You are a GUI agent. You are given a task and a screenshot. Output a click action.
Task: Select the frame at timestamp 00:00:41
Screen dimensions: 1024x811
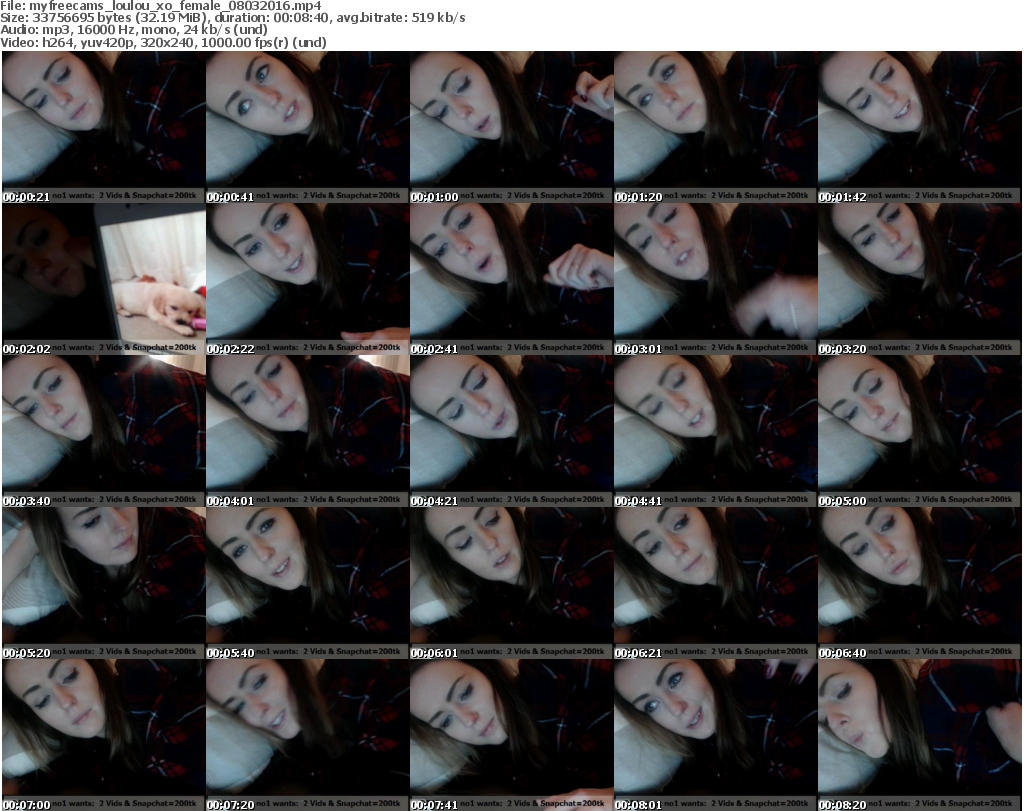pyautogui.click(x=308, y=127)
